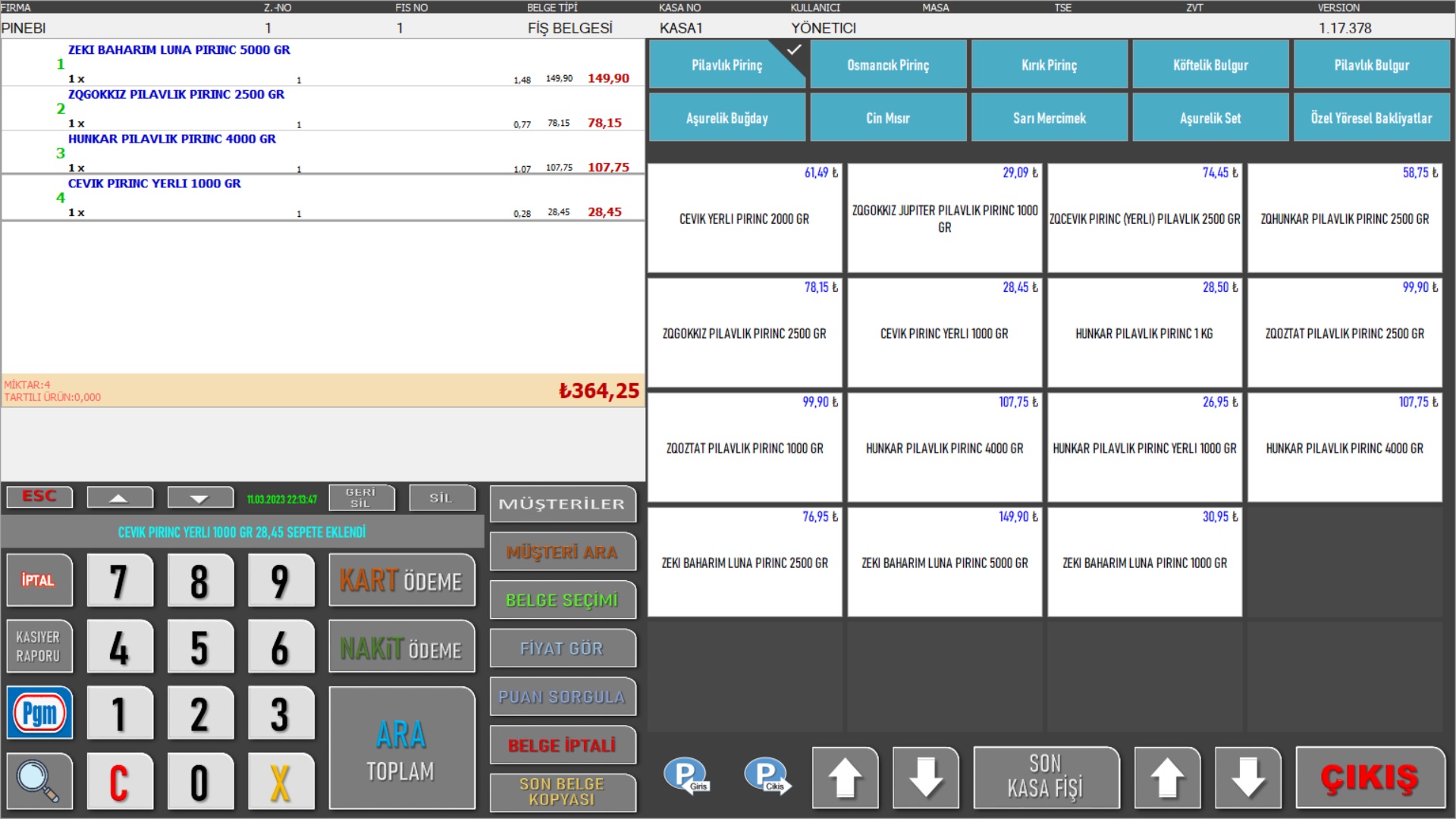Viewport: 1456px width, 819px height.
Task: Click the parking Giris icon
Action: (686, 777)
